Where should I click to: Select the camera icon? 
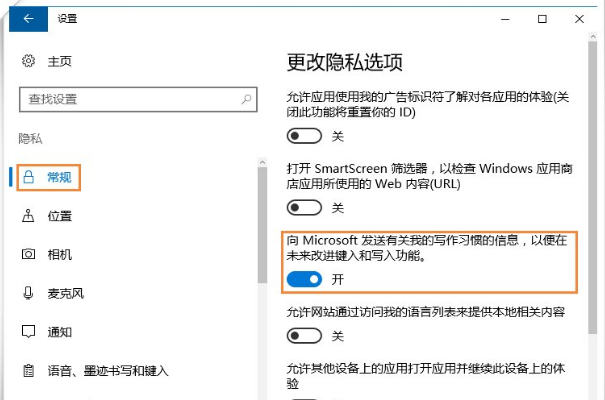pos(28,254)
